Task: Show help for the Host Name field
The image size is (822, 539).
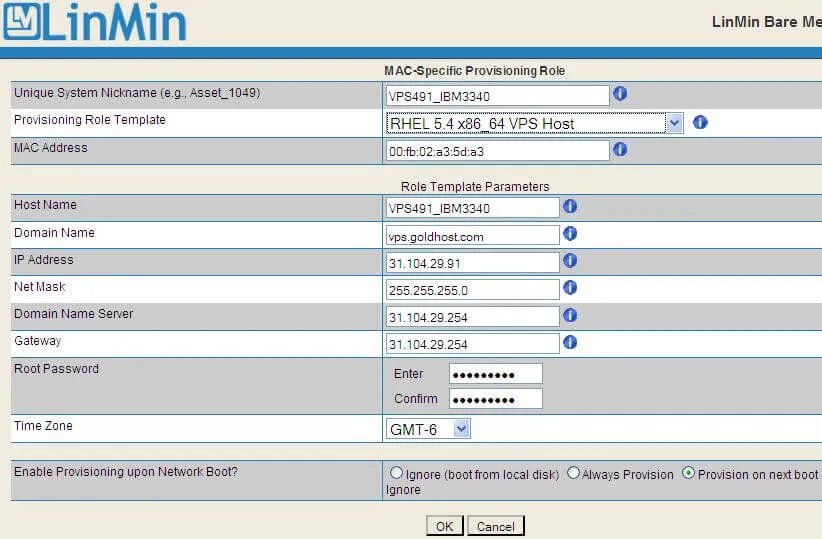Action: click(x=570, y=206)
